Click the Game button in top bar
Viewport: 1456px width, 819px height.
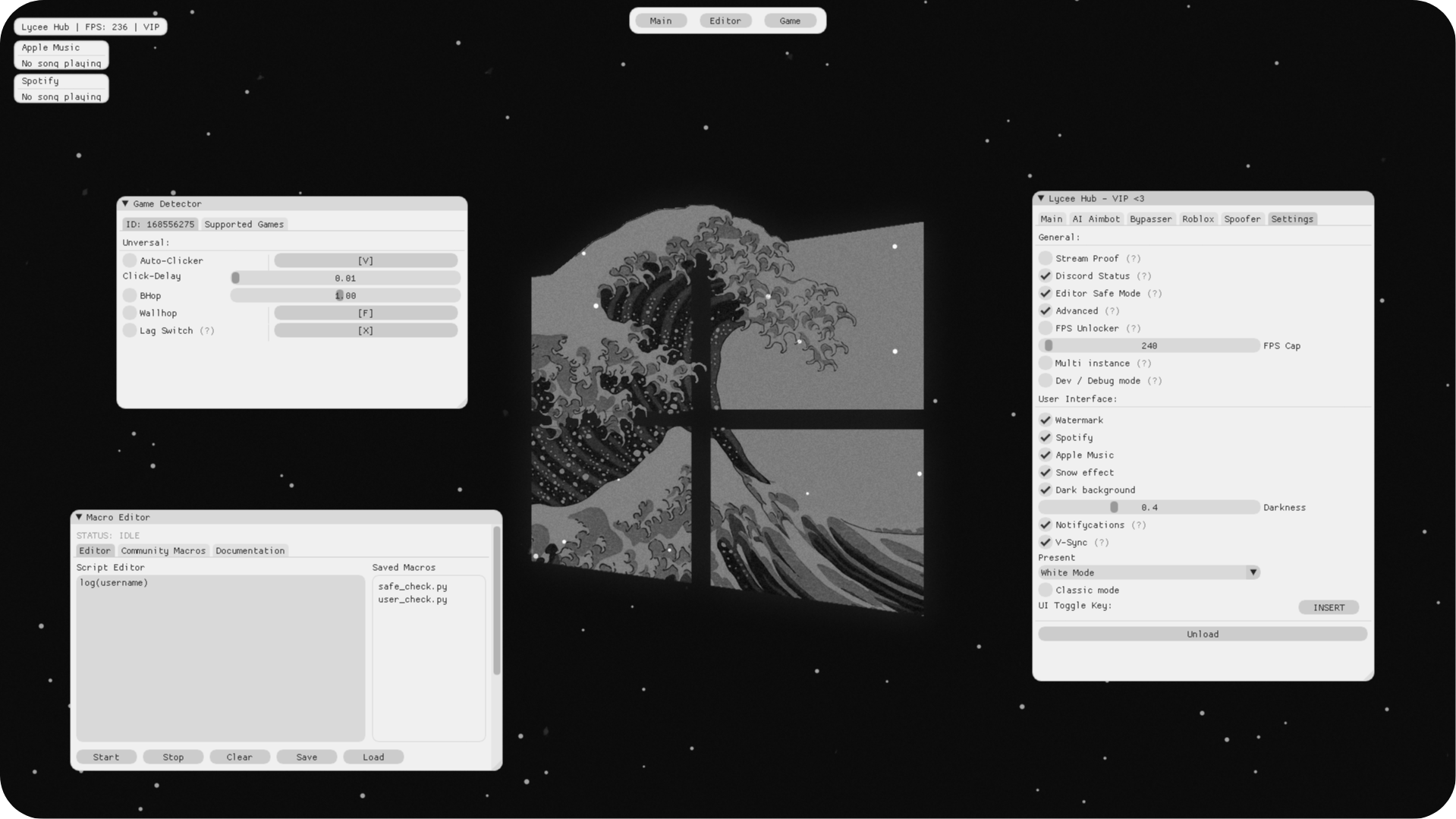click(790, 20)
